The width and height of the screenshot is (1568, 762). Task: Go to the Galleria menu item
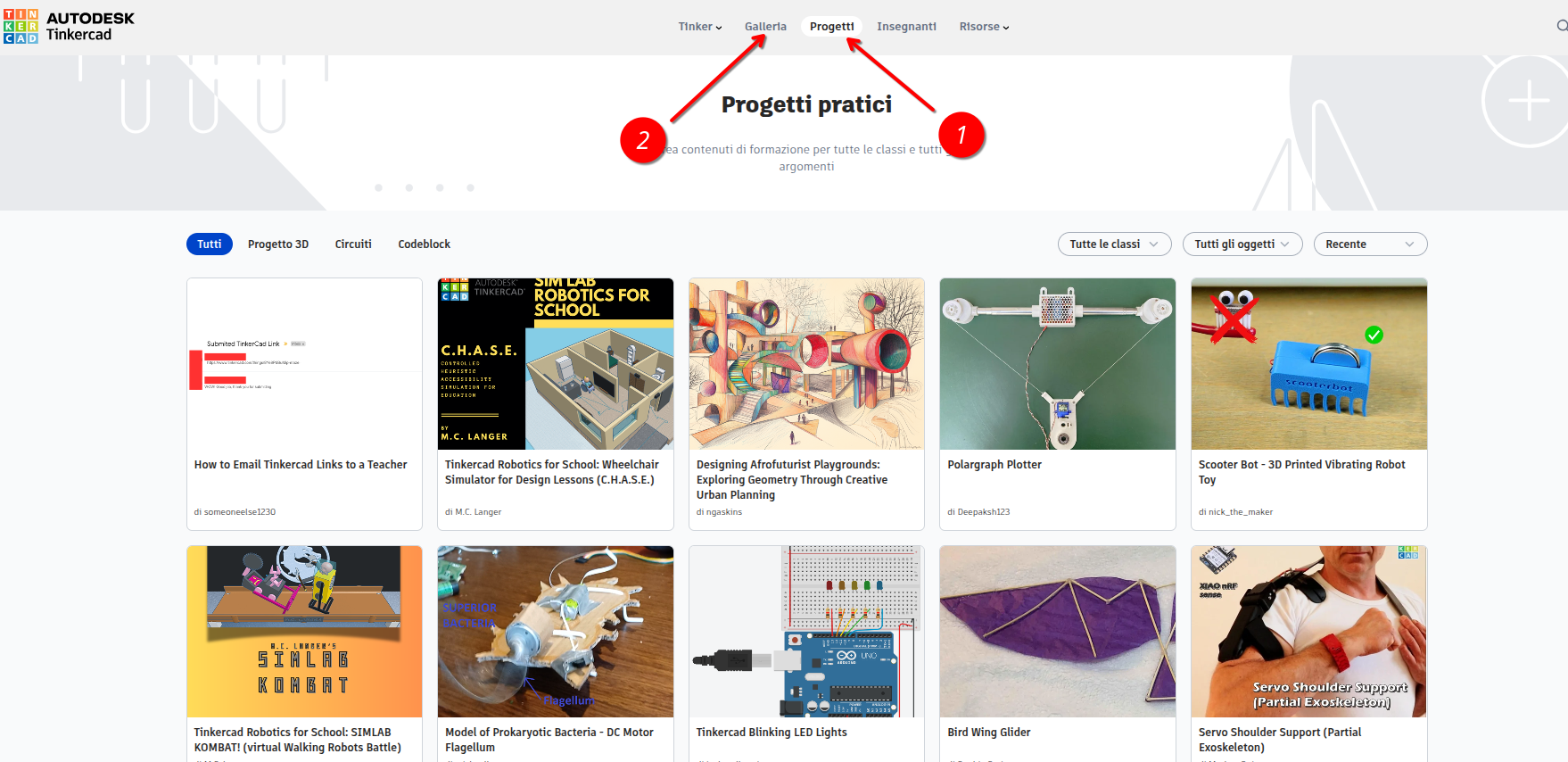(x=765, y=27)
